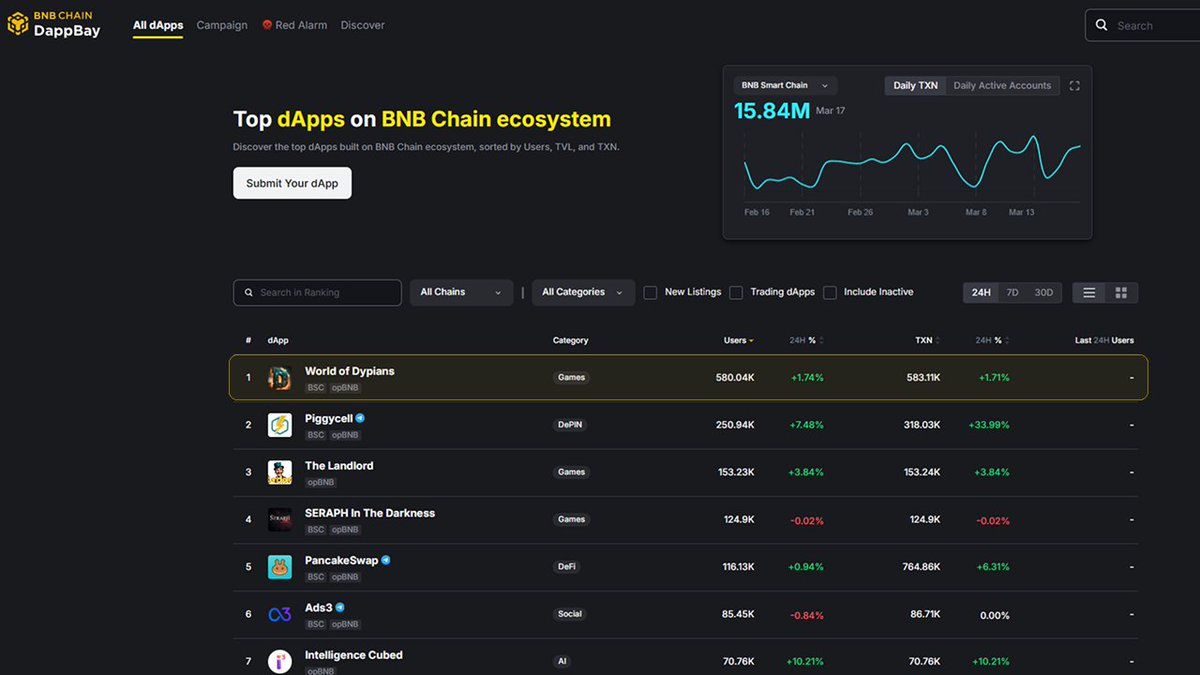Click the Social category tag
The width and height of the screenshot is (1200, 675).
coord(570,614)
